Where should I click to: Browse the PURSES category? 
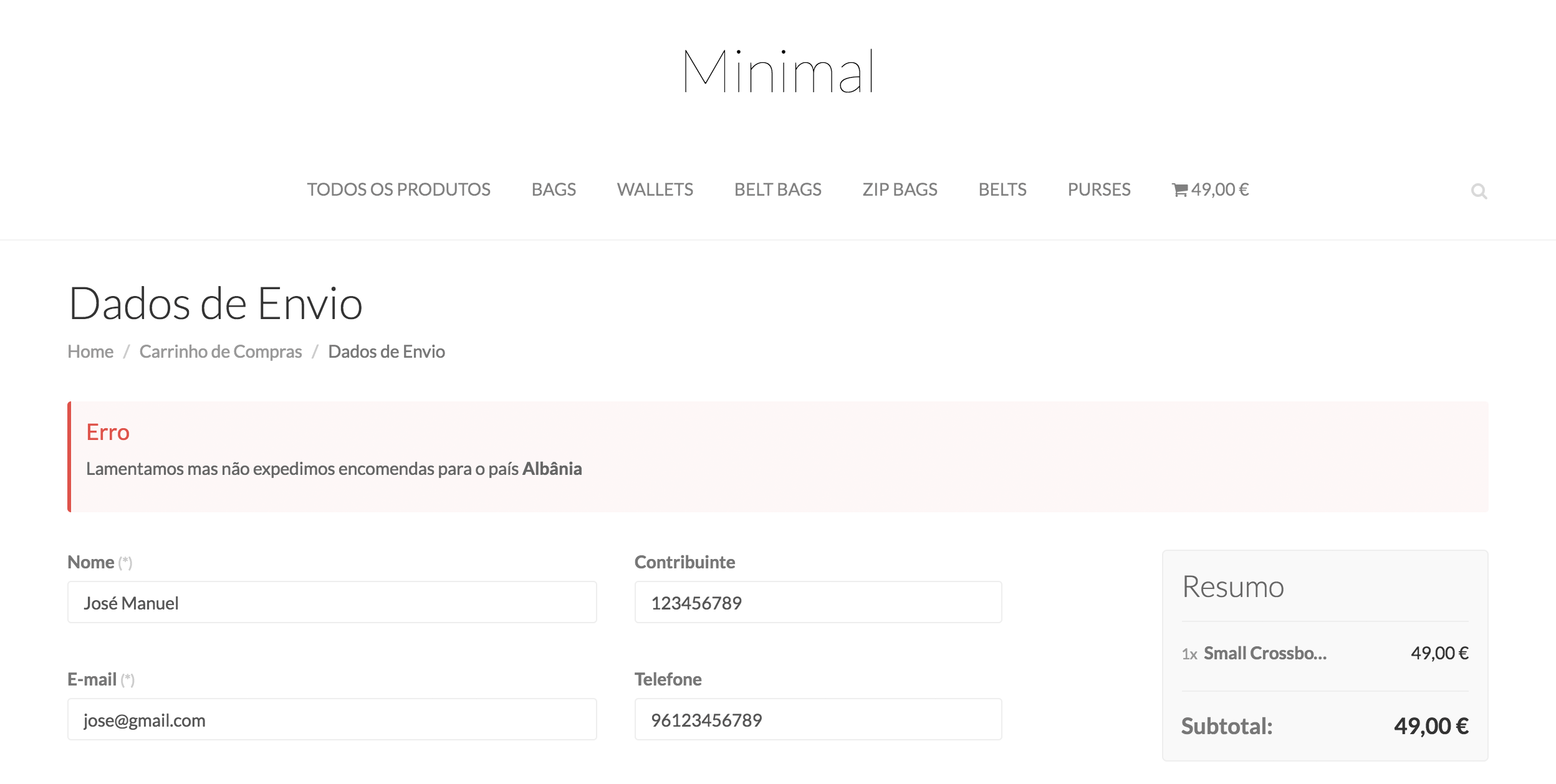coord(1098,189)
